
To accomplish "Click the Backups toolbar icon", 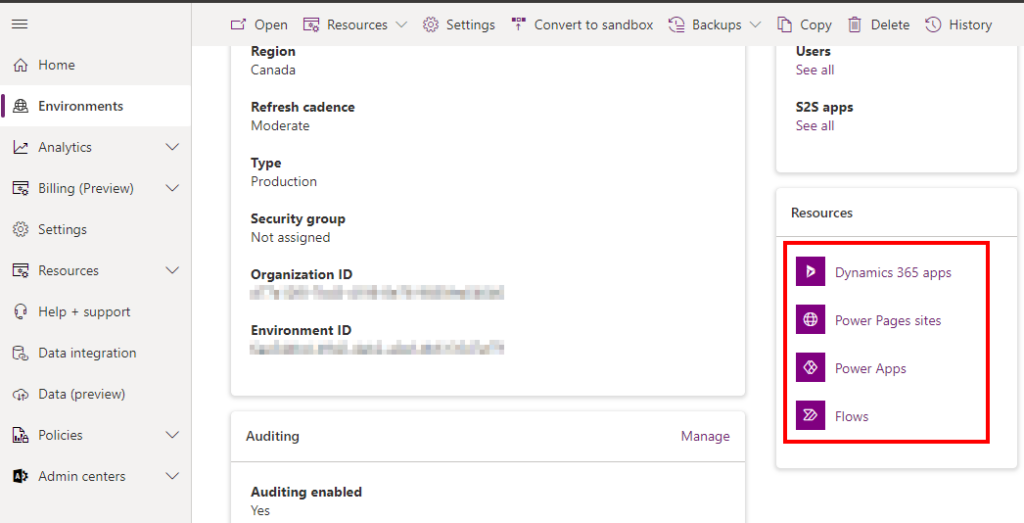I will coord(676,25).
